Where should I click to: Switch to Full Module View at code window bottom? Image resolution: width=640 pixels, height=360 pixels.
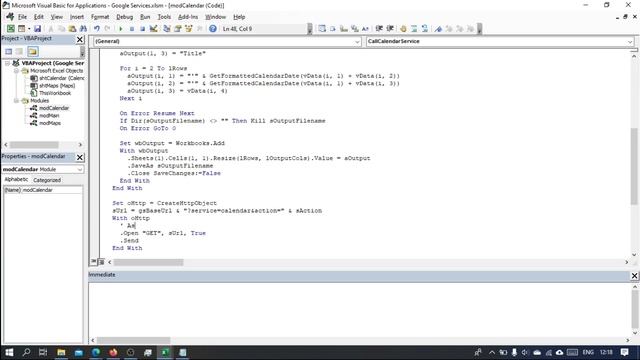101,262
